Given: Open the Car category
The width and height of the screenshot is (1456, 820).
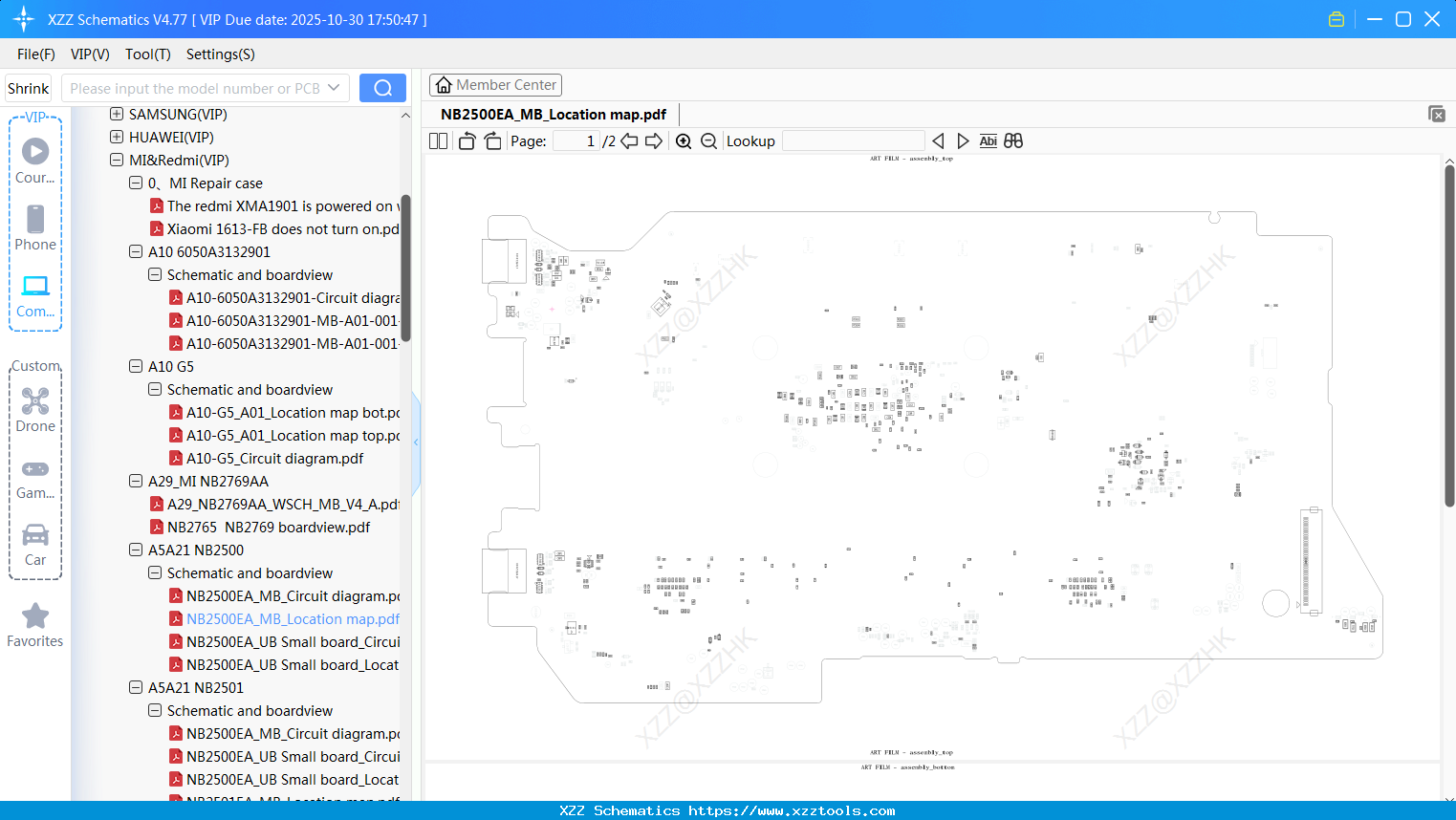Looking at the screenshot, I should (x=35, y=545).
